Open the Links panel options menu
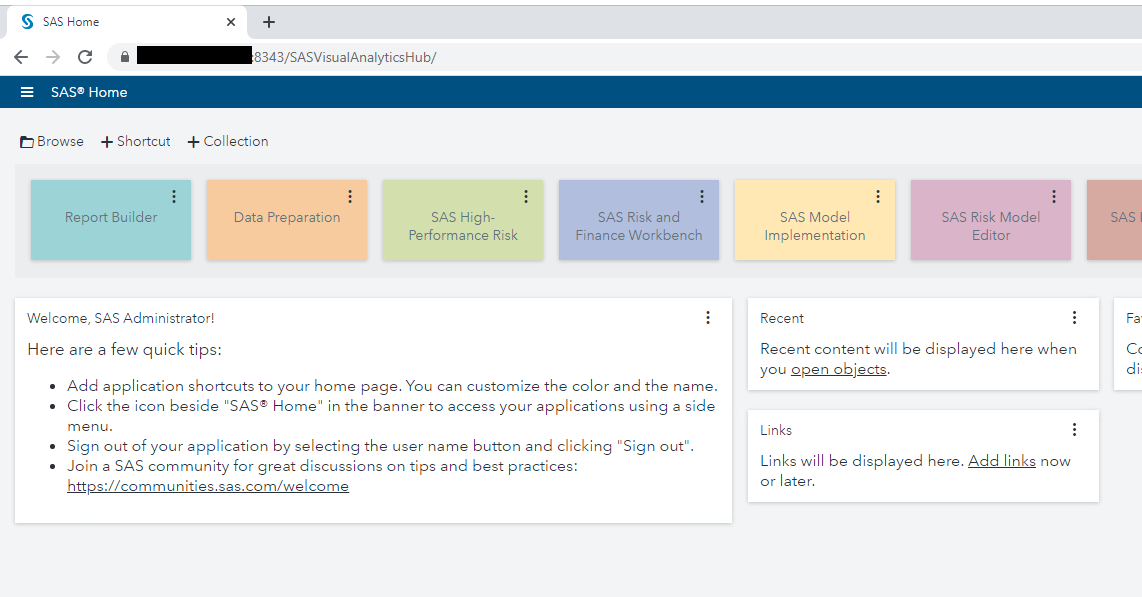The width and height of the screenshot is (1142, 597). point(1074,429)
